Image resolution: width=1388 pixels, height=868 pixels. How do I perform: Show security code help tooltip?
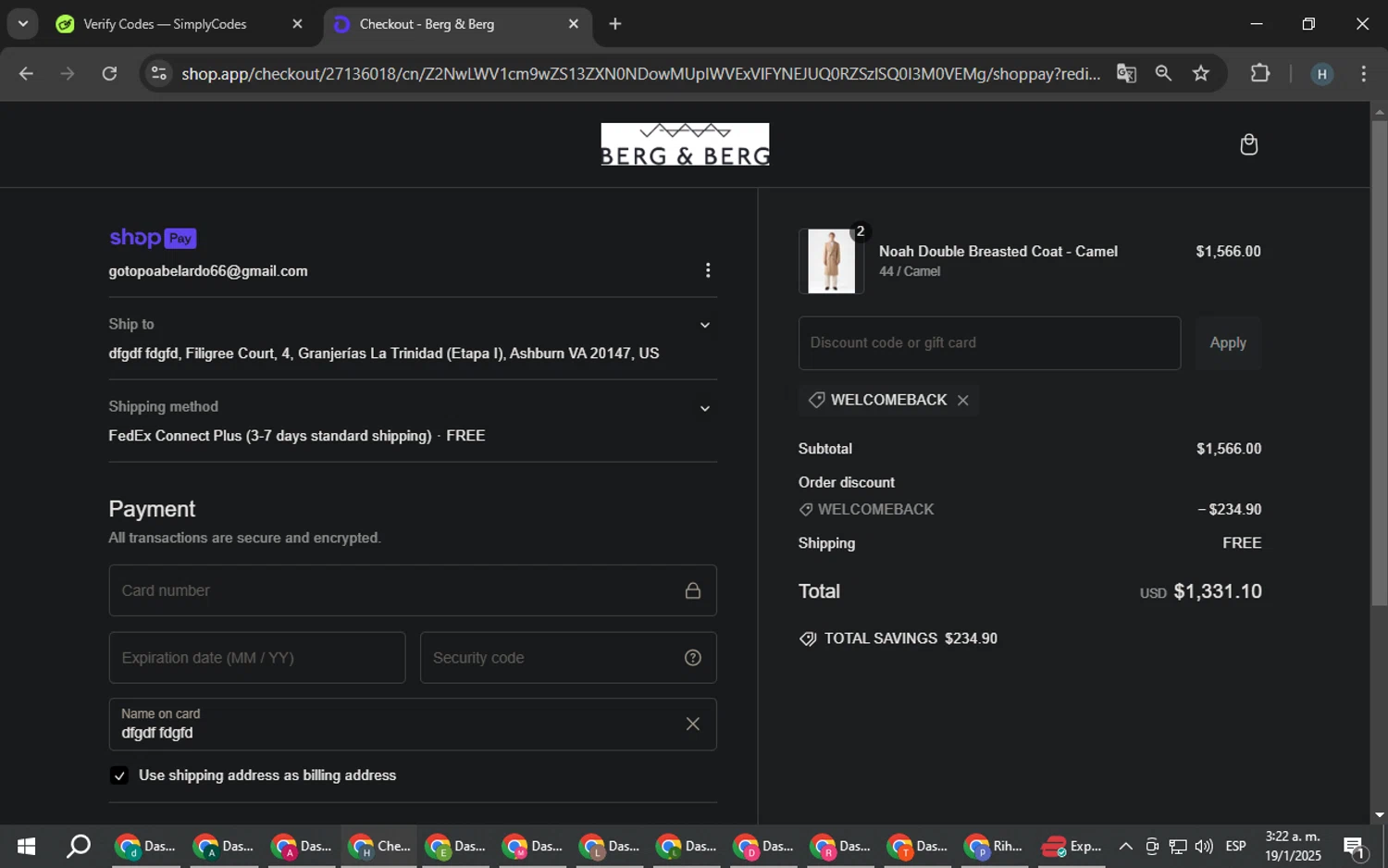pyautogui.click(x=692, y=658)
